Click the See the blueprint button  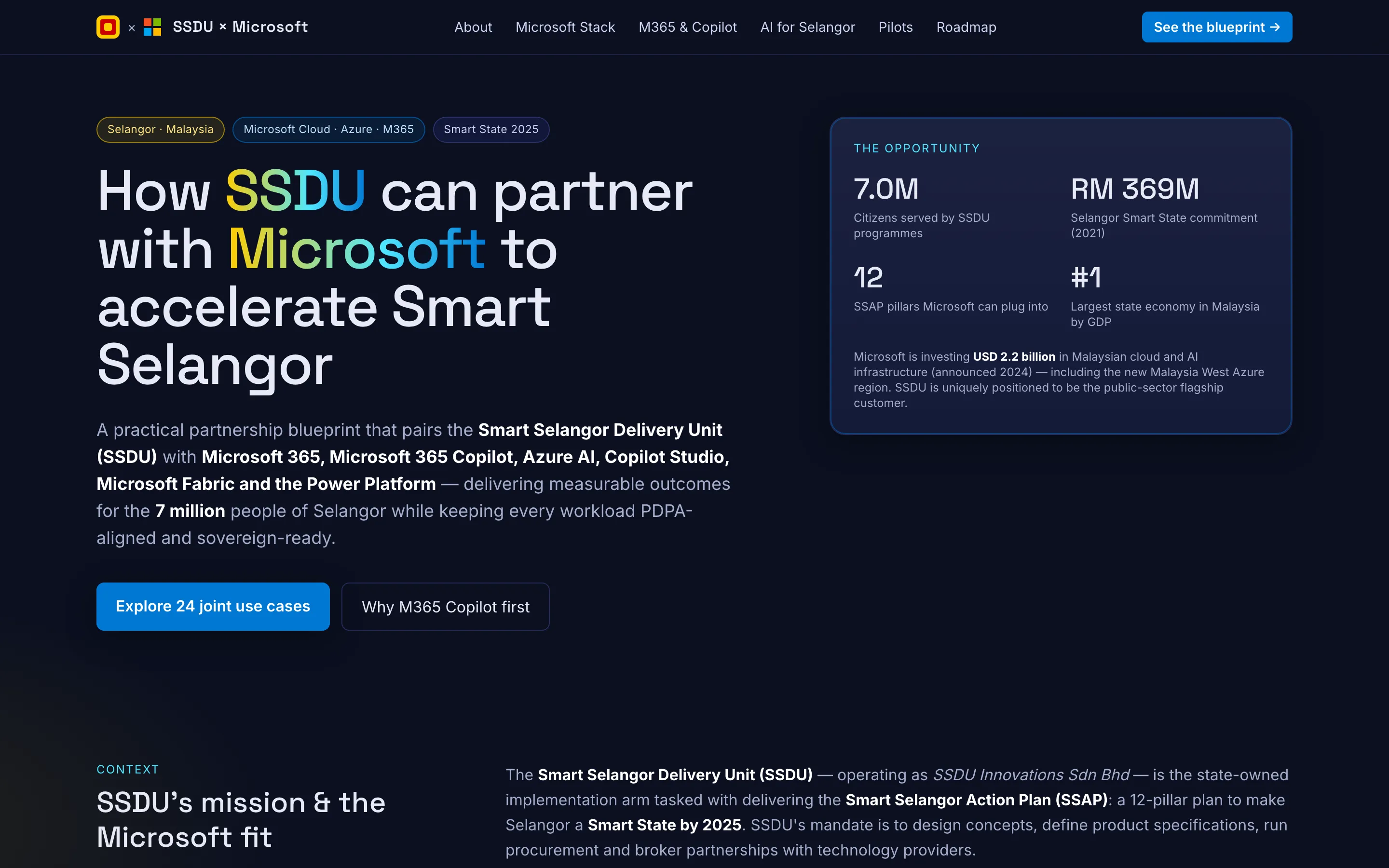click(x=1217, y=27)
